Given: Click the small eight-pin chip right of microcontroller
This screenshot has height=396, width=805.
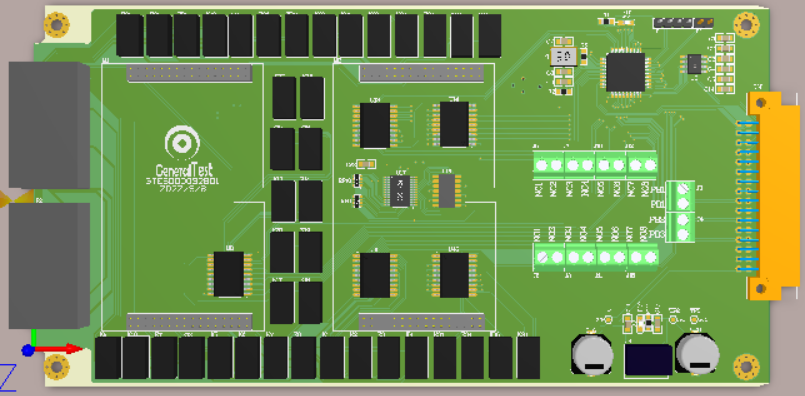Looking at the screenshot, I should 694,64.
